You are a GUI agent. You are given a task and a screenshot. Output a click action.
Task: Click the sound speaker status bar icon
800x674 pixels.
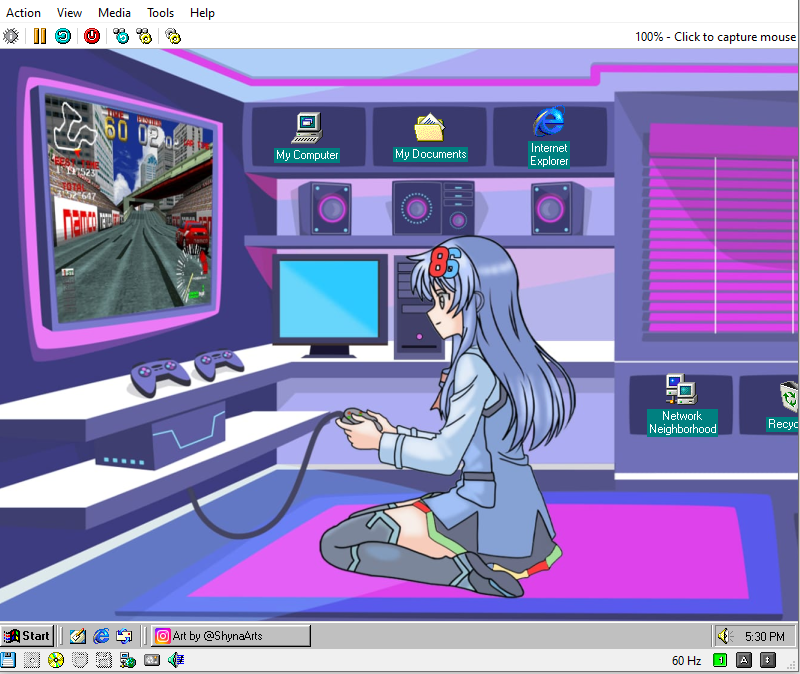click(x=176, y=660)
